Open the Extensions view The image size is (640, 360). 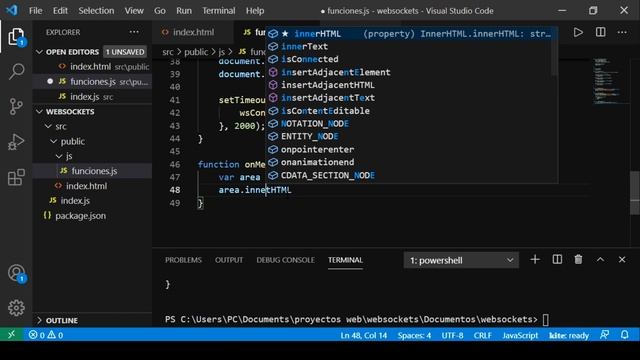[16, 177]
